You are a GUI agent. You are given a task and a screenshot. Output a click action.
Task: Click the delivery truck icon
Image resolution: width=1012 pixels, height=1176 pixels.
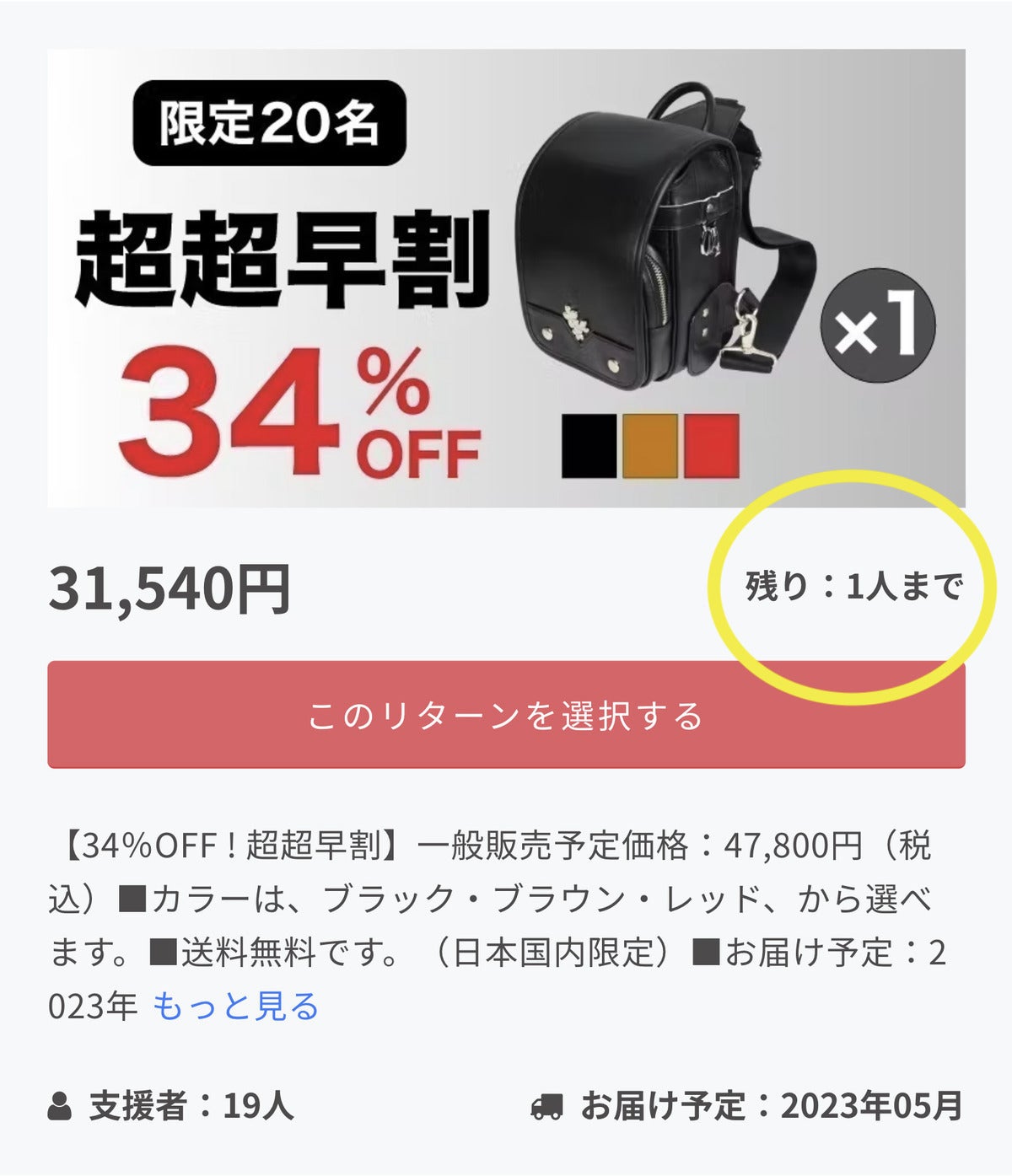tap(546, 1106)
